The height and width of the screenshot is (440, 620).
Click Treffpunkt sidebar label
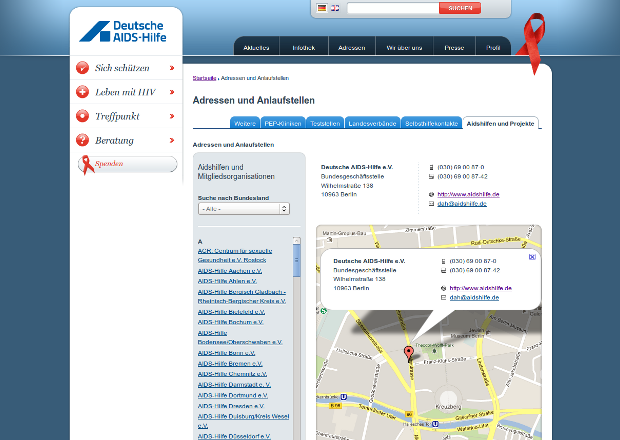click(x=117, y=116)
